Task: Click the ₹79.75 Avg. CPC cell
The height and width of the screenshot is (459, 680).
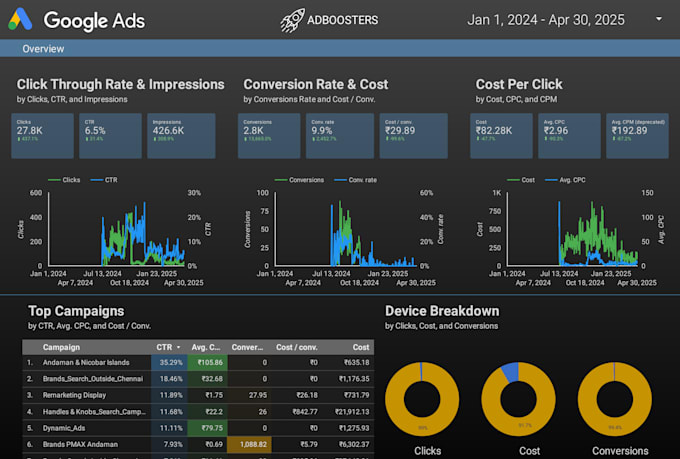Action: click(207, 428)
